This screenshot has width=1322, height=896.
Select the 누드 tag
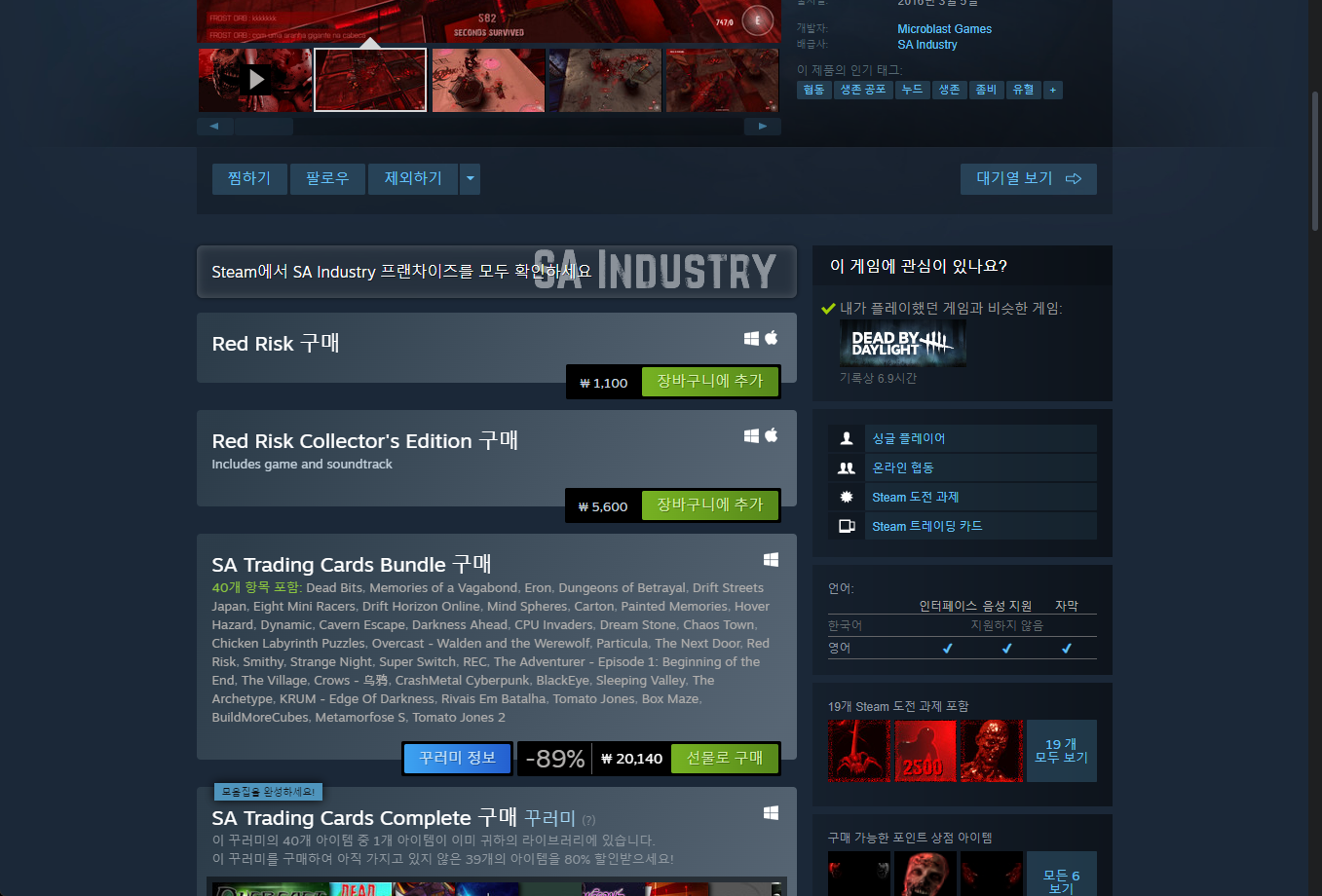(x=912, y=90)
